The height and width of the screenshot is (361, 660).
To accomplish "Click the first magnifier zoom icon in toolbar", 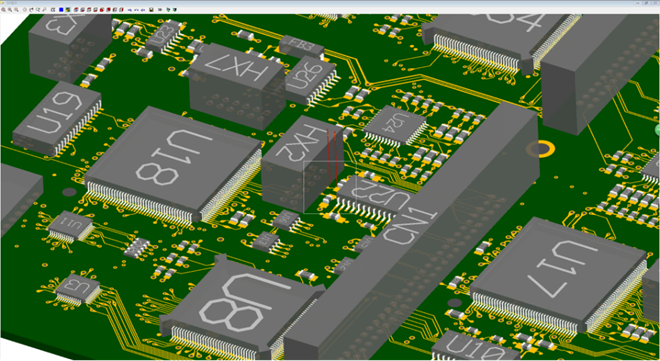I will pyautogui.click(x=3, y=9).
